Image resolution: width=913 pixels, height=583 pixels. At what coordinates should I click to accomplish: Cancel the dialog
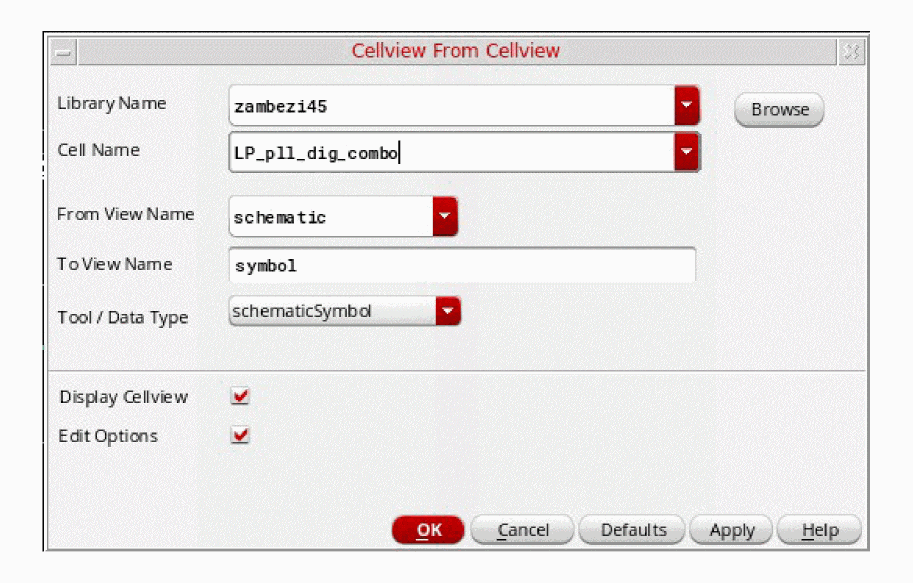tap(522, 530)
